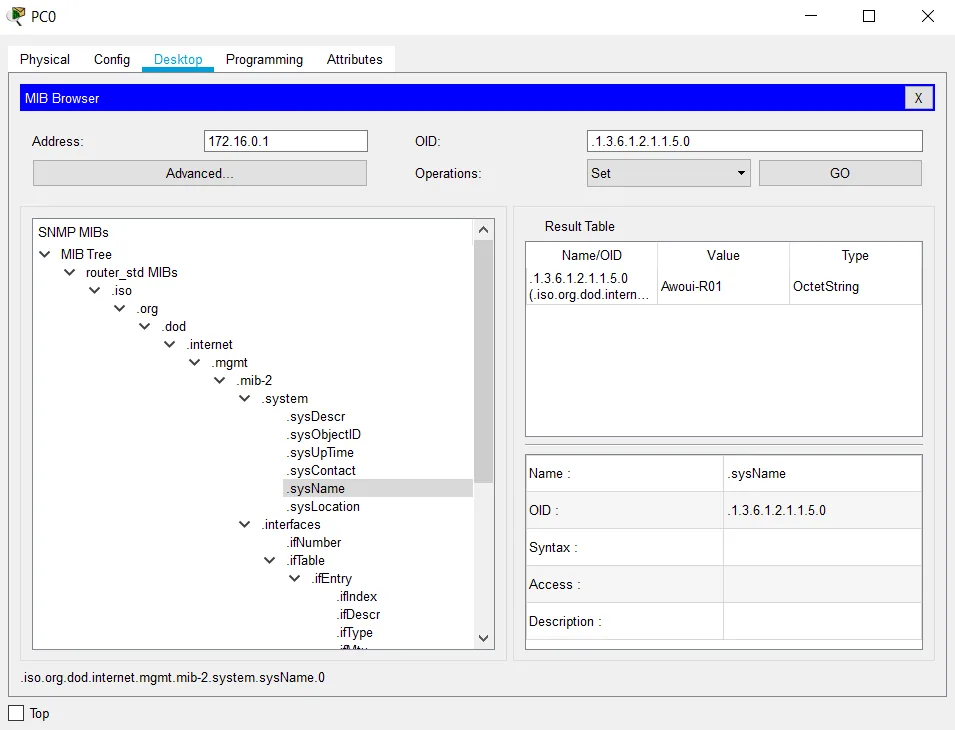Click the OID value in details table
Viewport: 955px width, 730px height.
click(x=822, y=510)
